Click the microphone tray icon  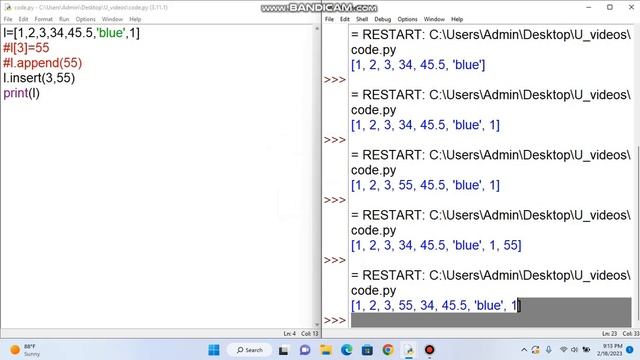point(549,350)
